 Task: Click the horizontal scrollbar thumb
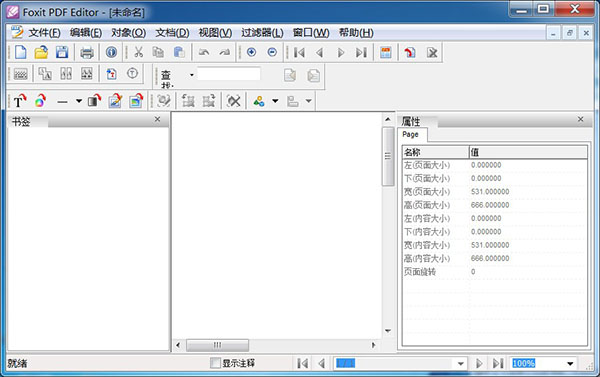click(x=217, y=345)
